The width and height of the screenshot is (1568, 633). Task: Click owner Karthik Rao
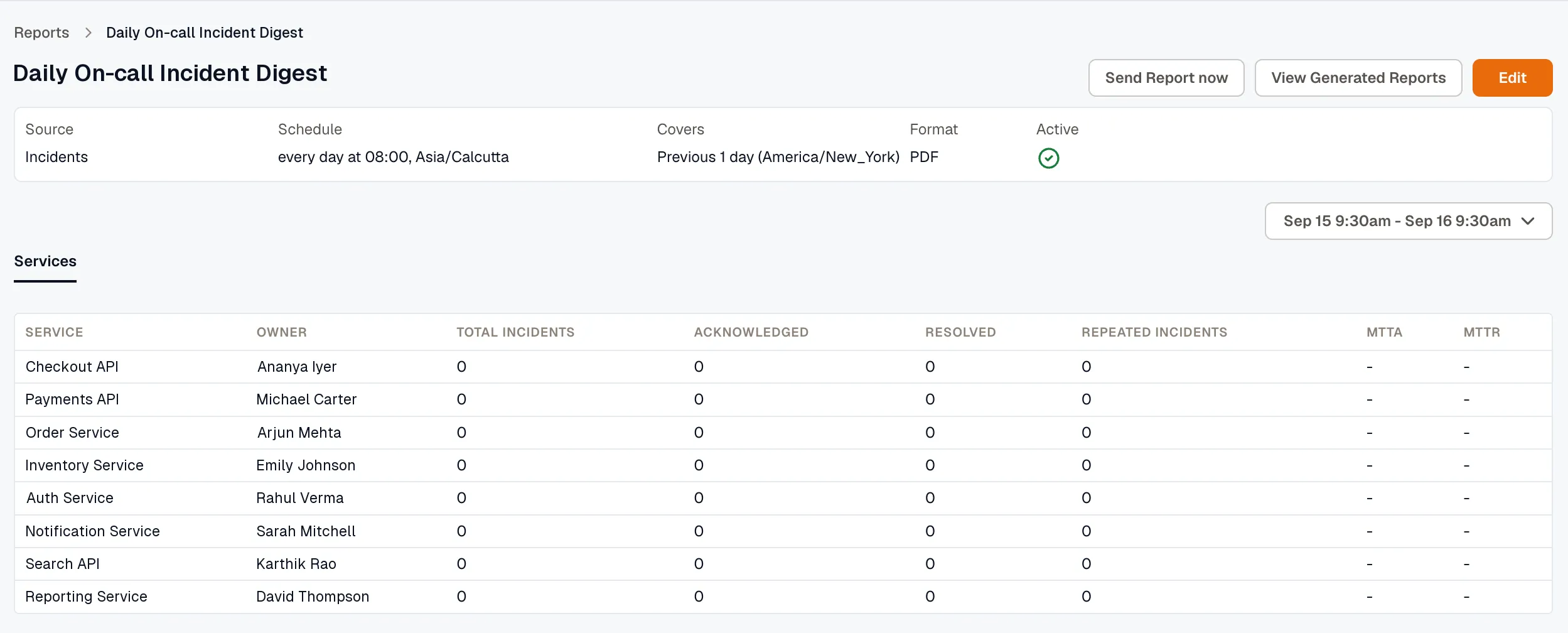[296, 564]
